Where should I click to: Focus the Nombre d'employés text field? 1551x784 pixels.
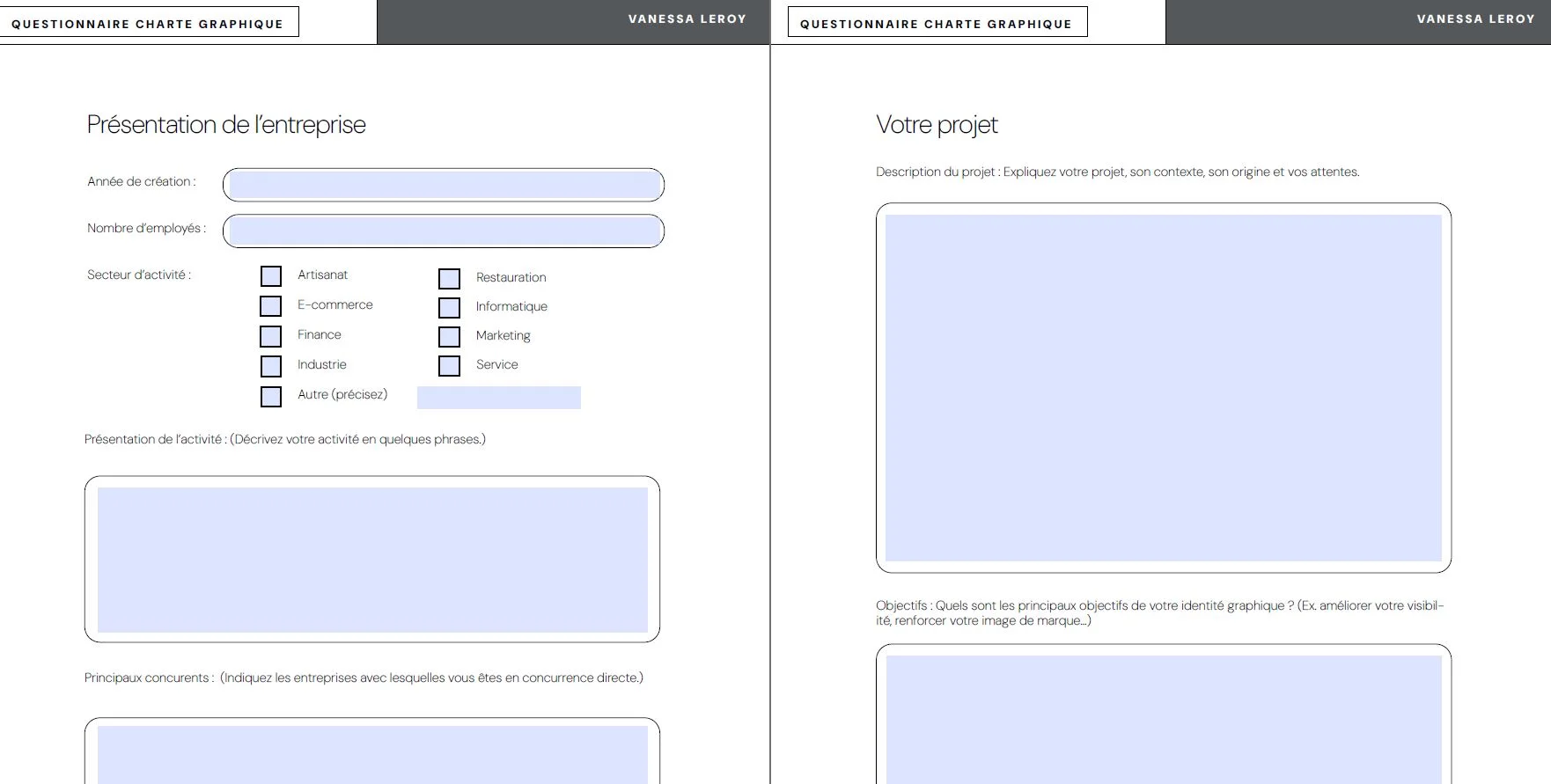tap(444, 231)
